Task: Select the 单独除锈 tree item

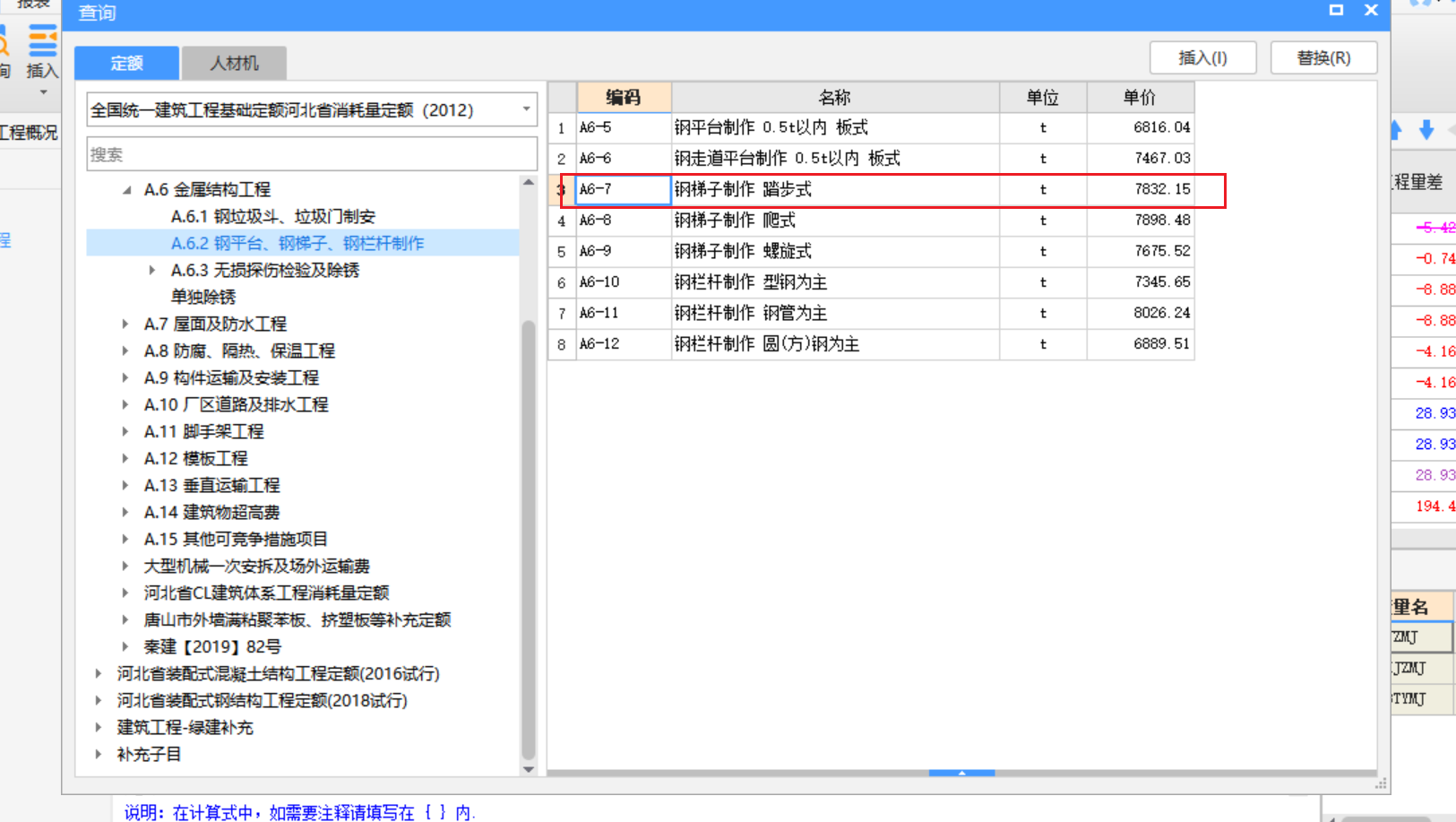Action: pyautogui.click(x=203, y=297)
